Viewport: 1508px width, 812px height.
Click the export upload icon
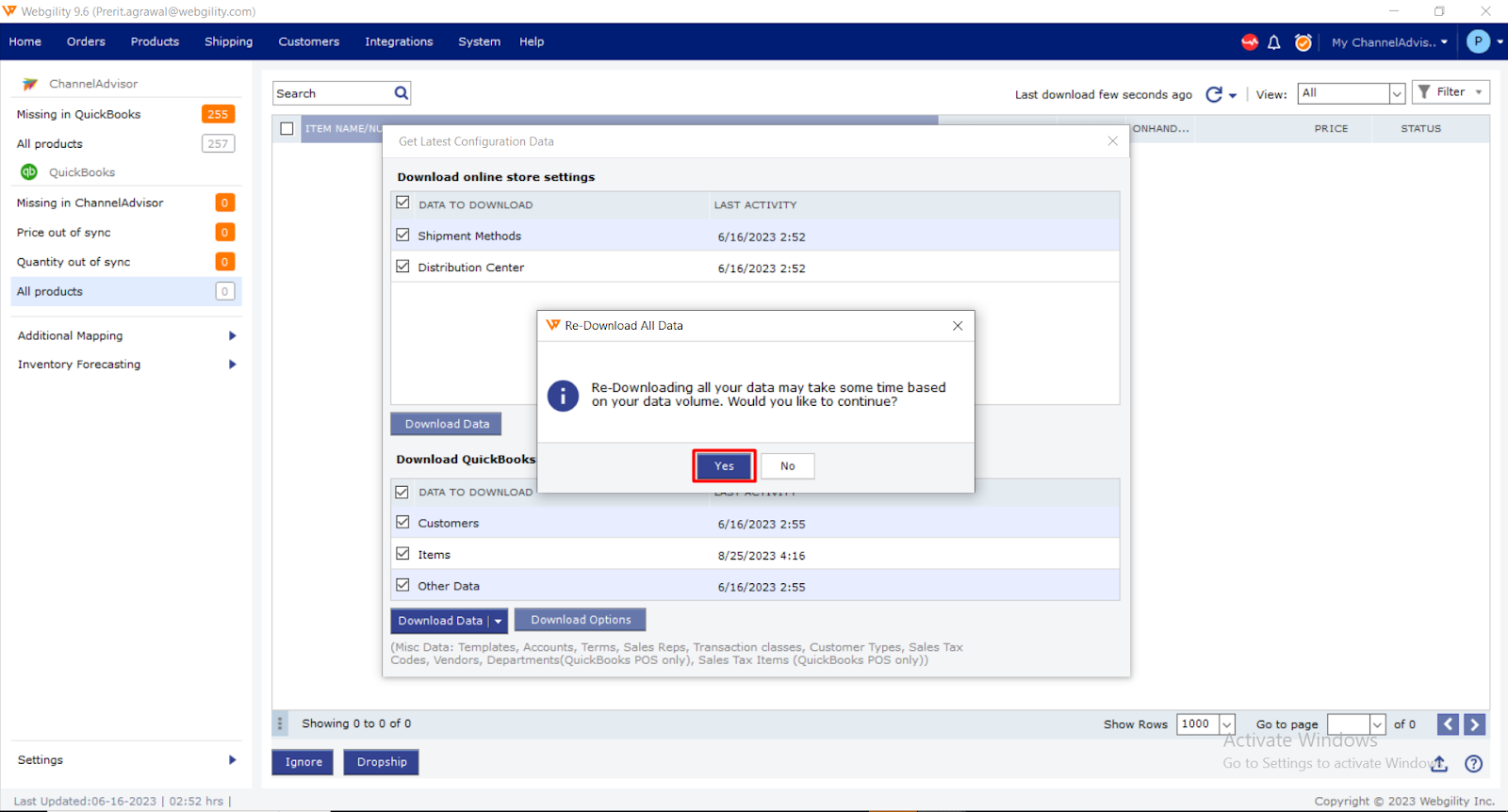[1439, 764]
